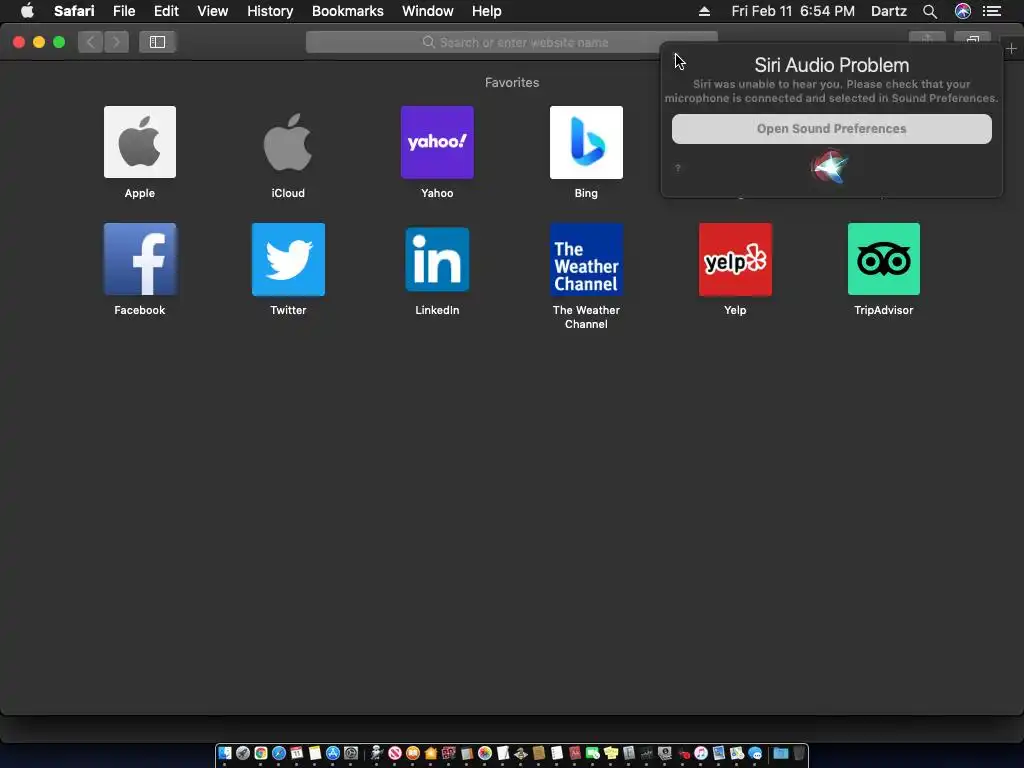Open the Help menu
1024x768 pixels.
tap(487, 11)
